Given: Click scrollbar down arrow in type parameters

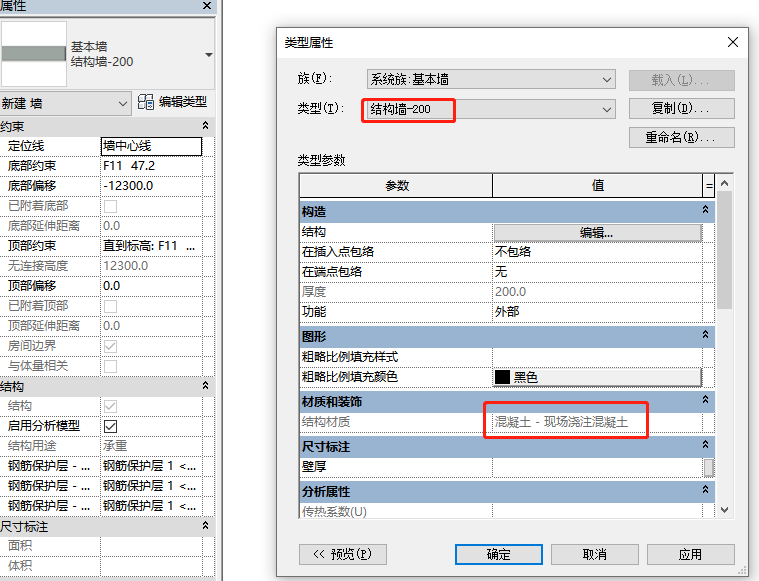Looking at the screenshot, I should tap(725, 509).
